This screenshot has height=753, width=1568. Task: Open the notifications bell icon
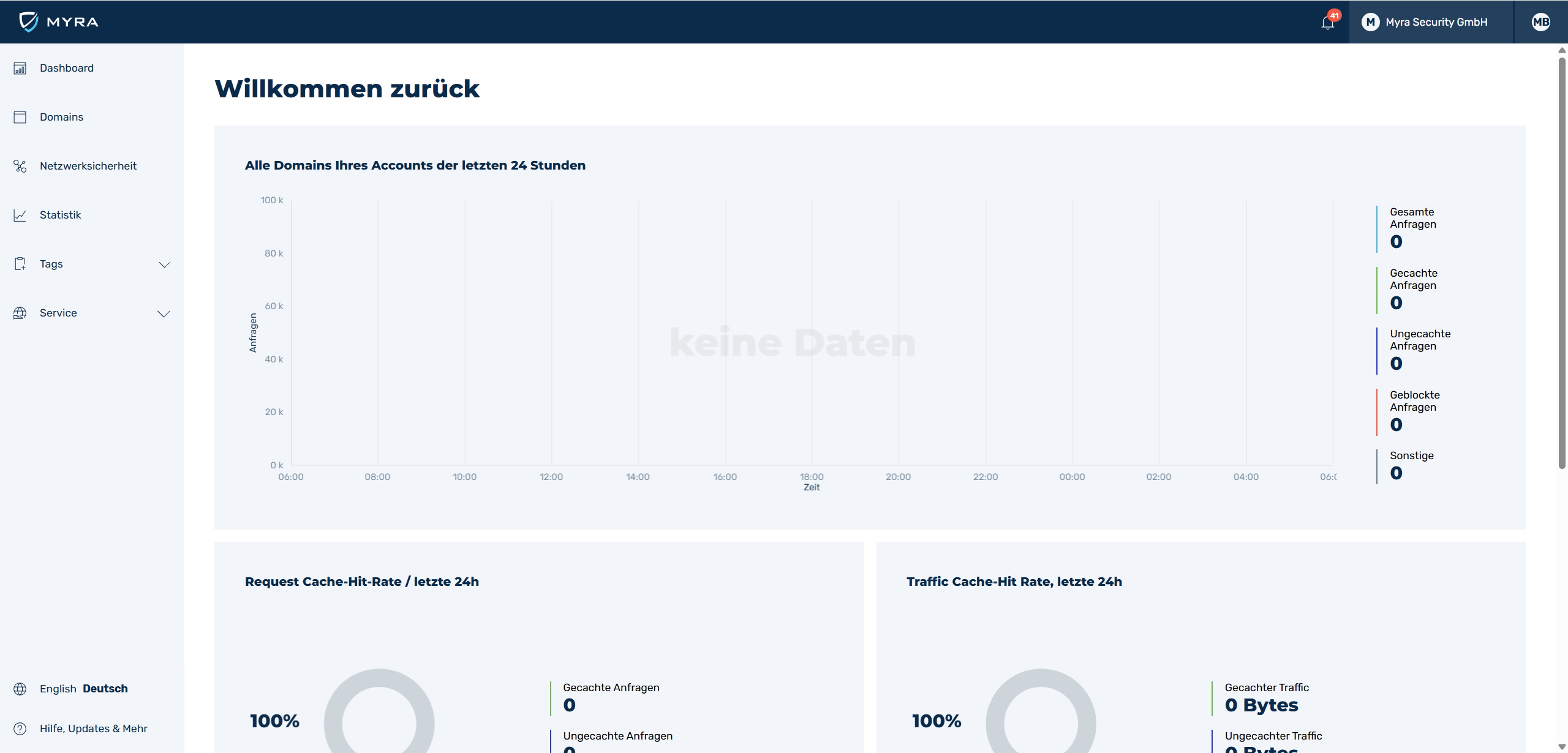(1327, 23)
